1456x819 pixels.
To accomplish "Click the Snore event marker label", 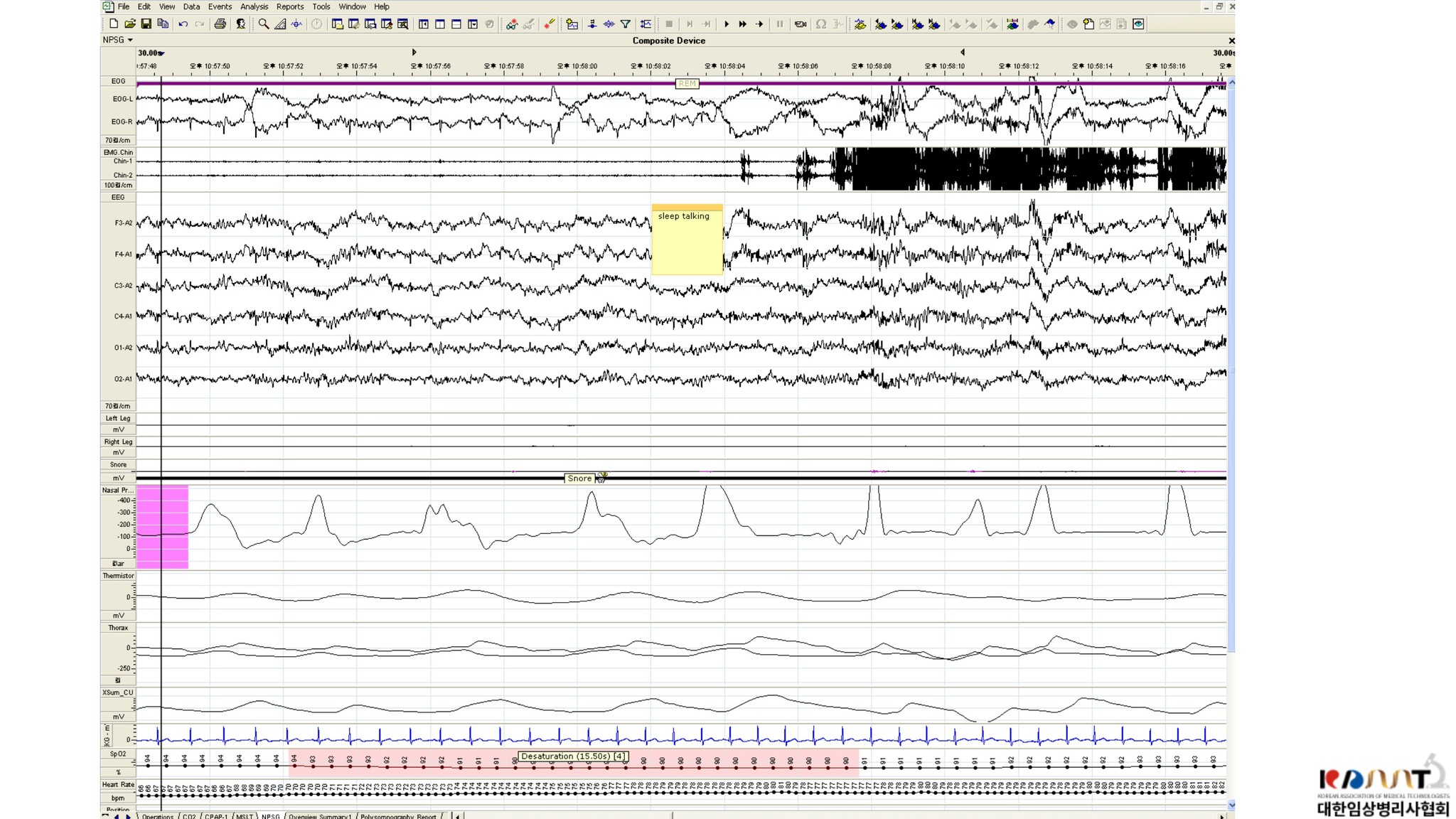I will [579, 478].
